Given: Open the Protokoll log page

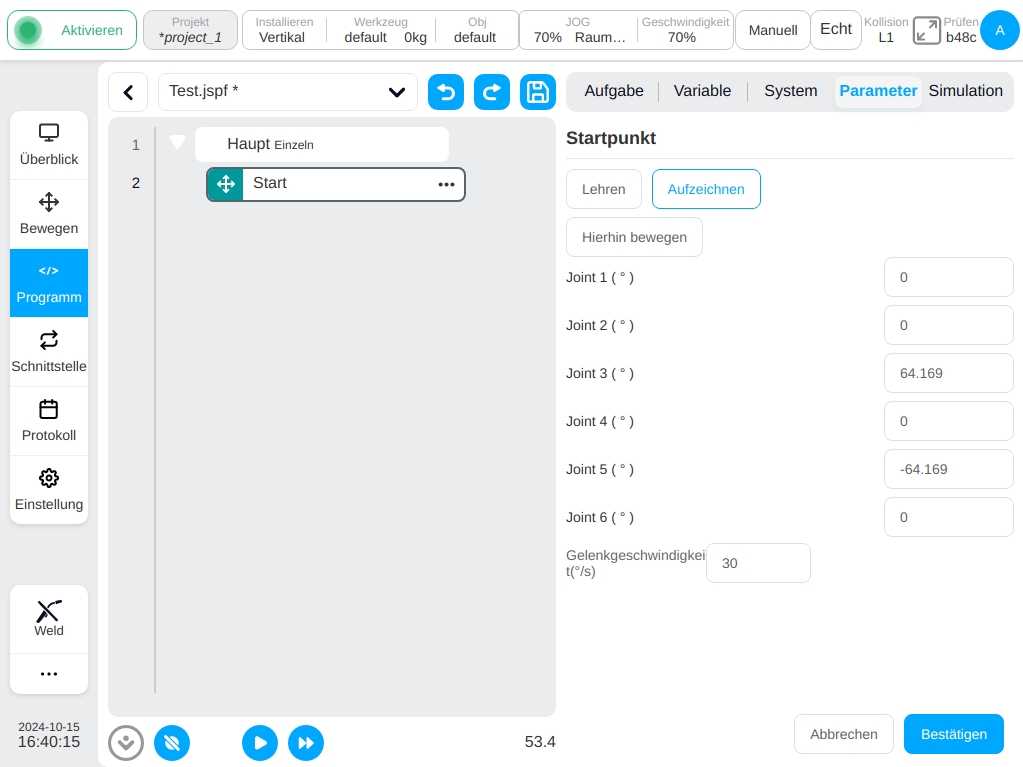Looking at the screenshot, I should [x=49, y=421].
